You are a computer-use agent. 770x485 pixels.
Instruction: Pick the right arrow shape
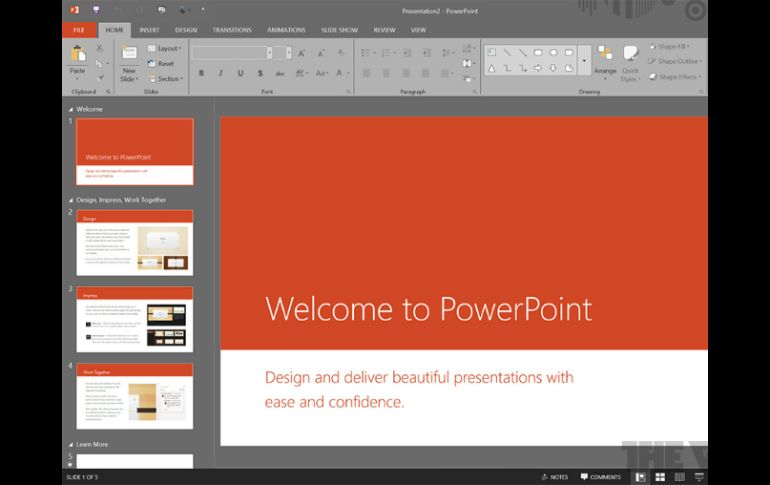(x=539, y=68)
